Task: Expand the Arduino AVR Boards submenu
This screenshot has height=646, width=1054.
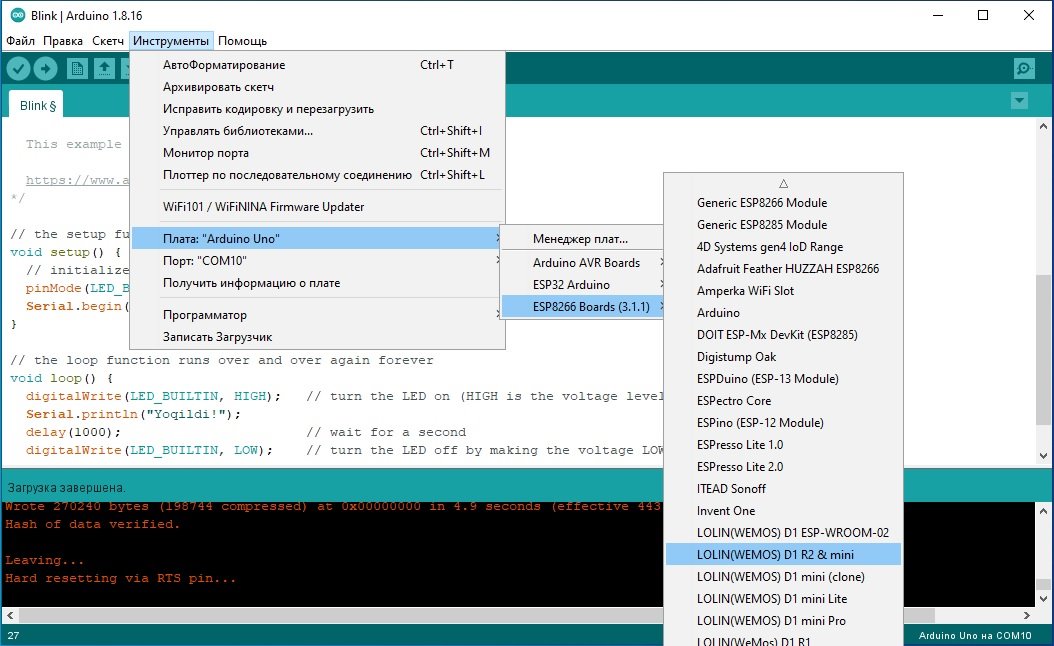Action: point(586,263)
